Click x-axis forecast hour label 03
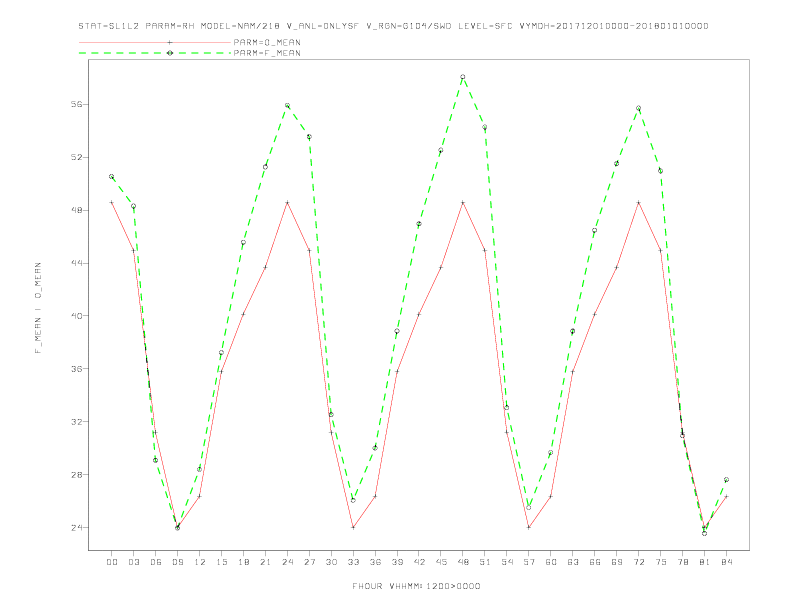Viewport: 792px width, 612px height. 133,562
